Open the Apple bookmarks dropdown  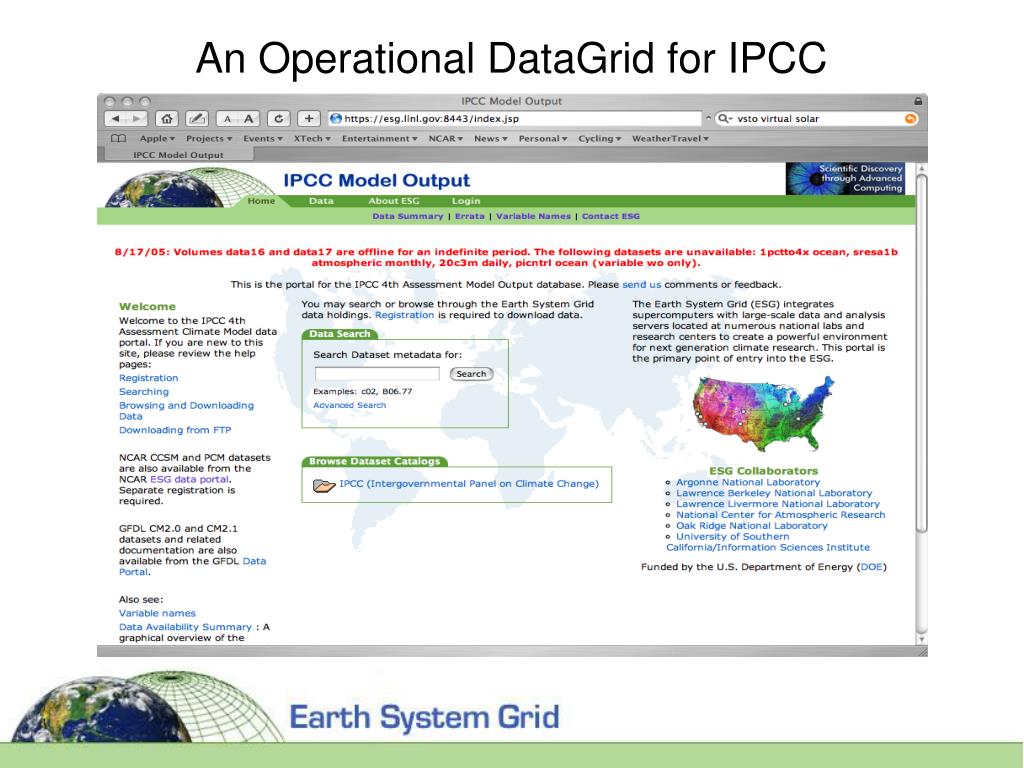(x=157, y=138)
